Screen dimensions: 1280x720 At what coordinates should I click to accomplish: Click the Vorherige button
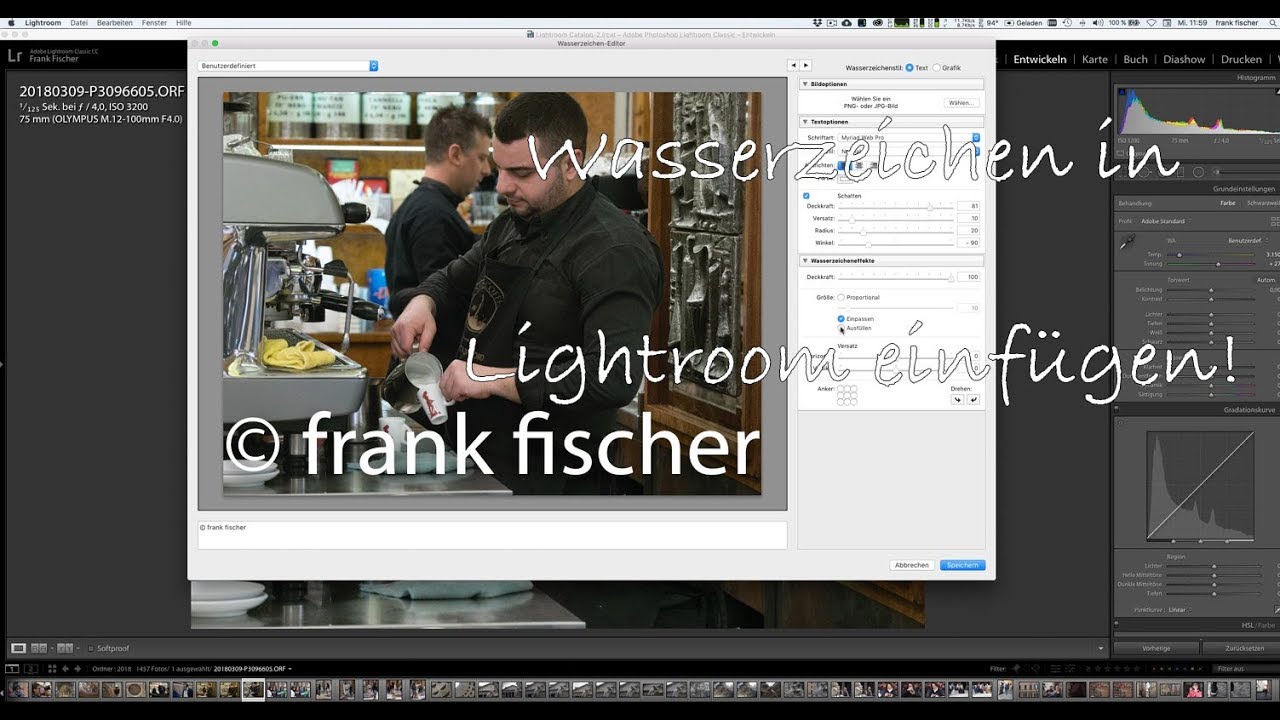[1156, 648]
